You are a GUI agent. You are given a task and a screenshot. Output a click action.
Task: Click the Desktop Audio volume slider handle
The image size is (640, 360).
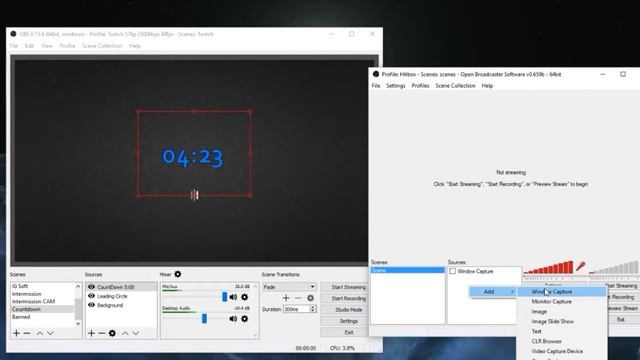click(204, 318)
